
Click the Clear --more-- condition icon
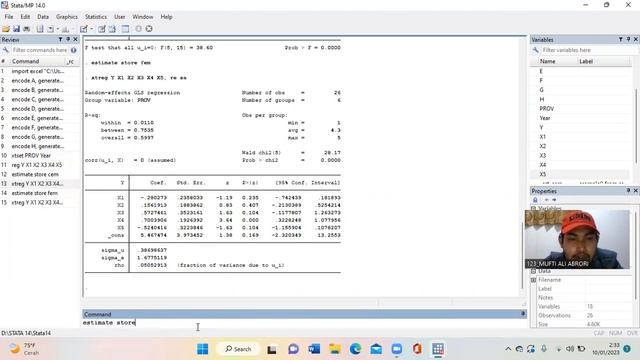(x=139, y=29)
